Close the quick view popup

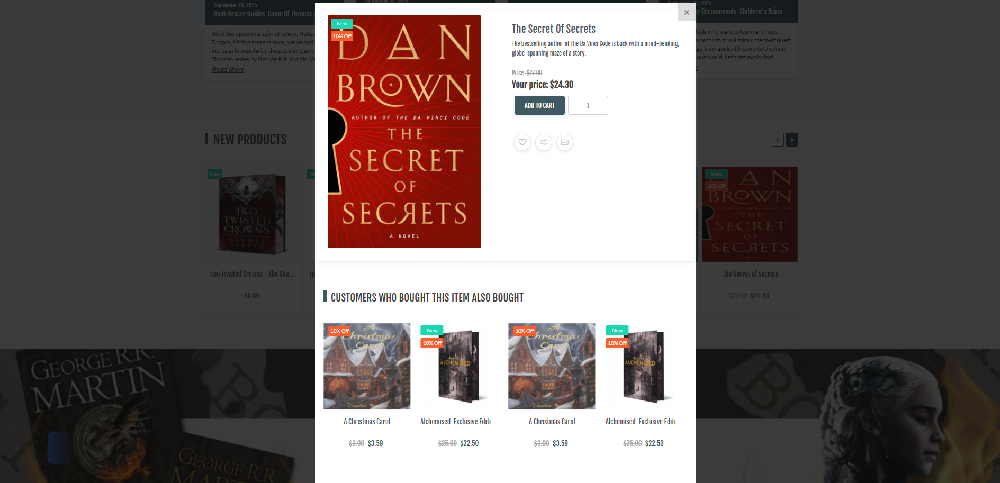[686, 12]
